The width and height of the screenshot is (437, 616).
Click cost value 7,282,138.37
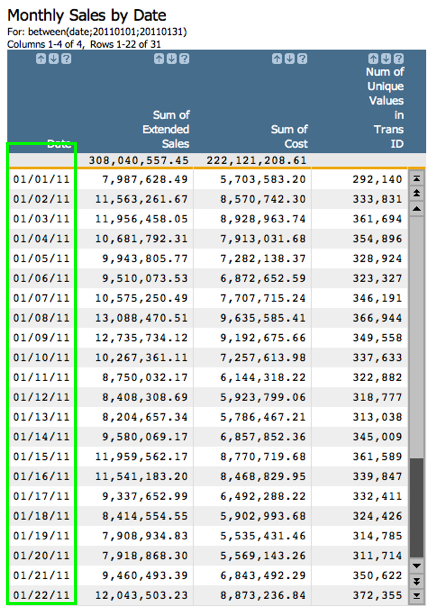pos(263,258)
